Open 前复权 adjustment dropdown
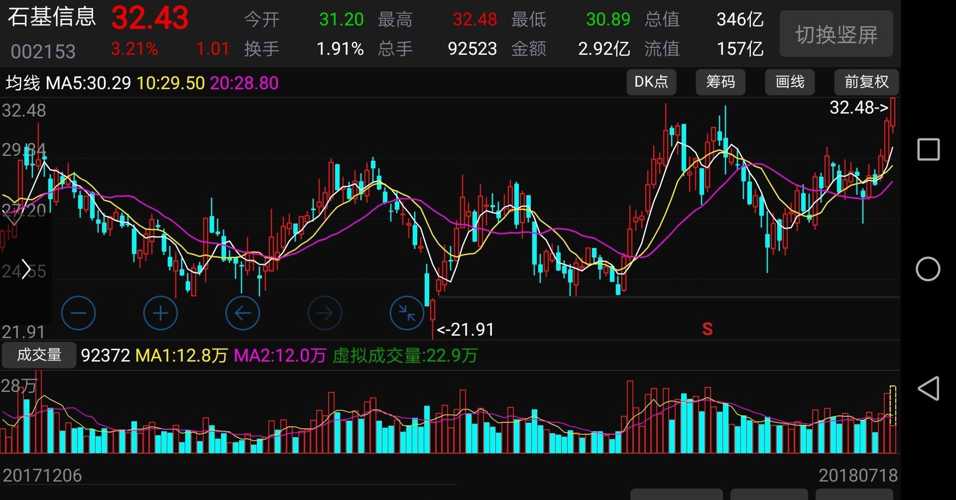Viewport: 956px width, 500px height. tap(866, 82)
